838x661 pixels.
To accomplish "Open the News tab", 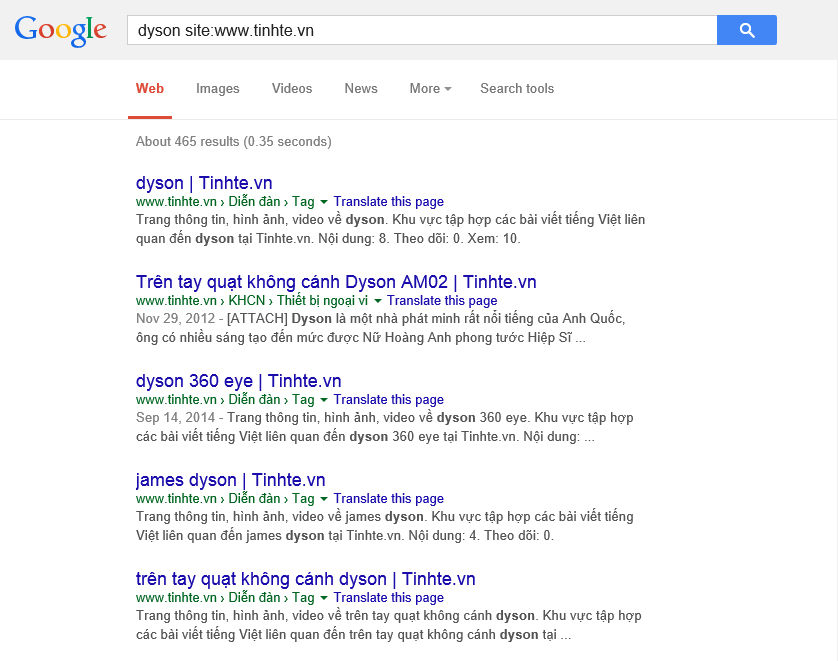I will 360,88.
